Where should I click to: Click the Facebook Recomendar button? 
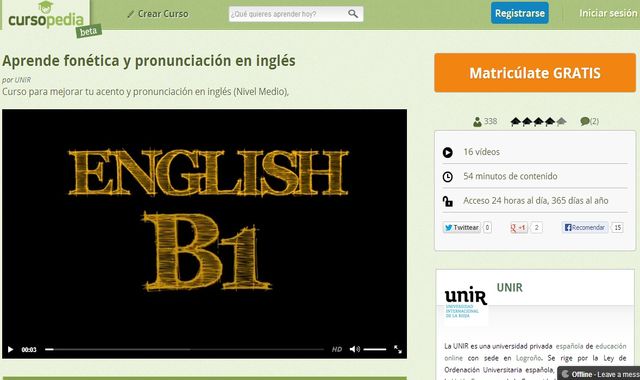click(585, 227)
